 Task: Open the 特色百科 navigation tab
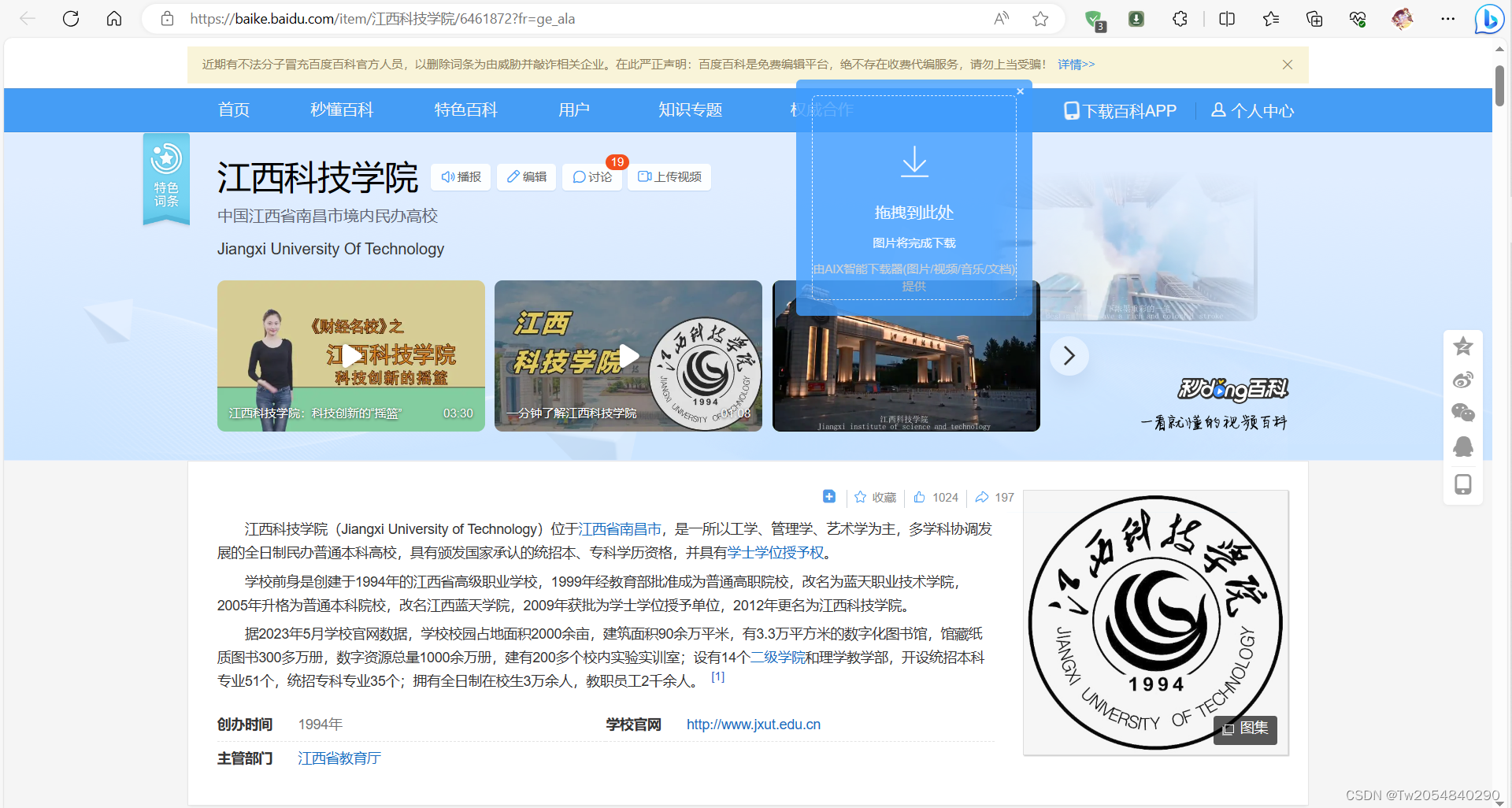click(466, 110)
